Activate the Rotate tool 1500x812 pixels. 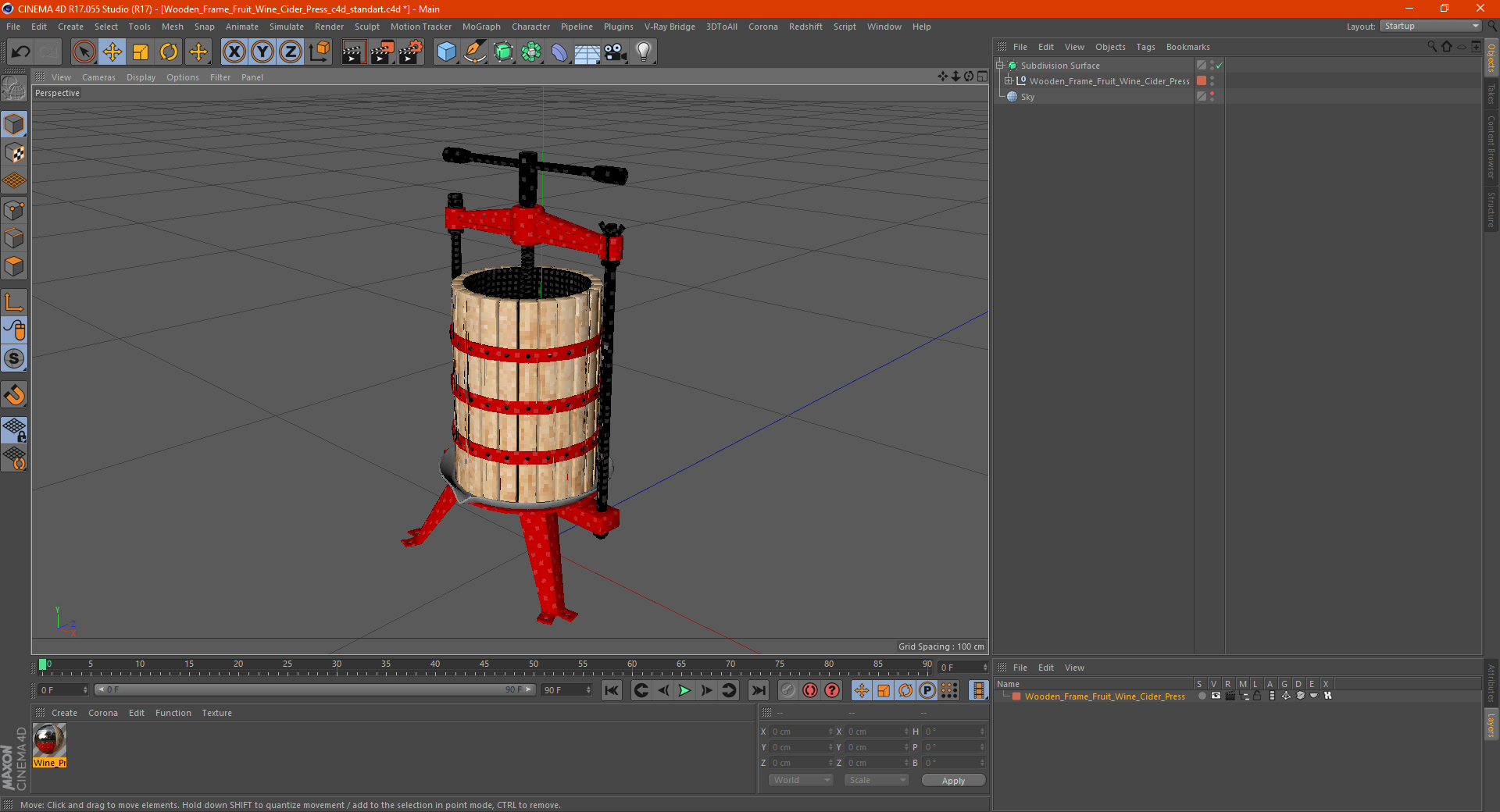coord(169,52)
